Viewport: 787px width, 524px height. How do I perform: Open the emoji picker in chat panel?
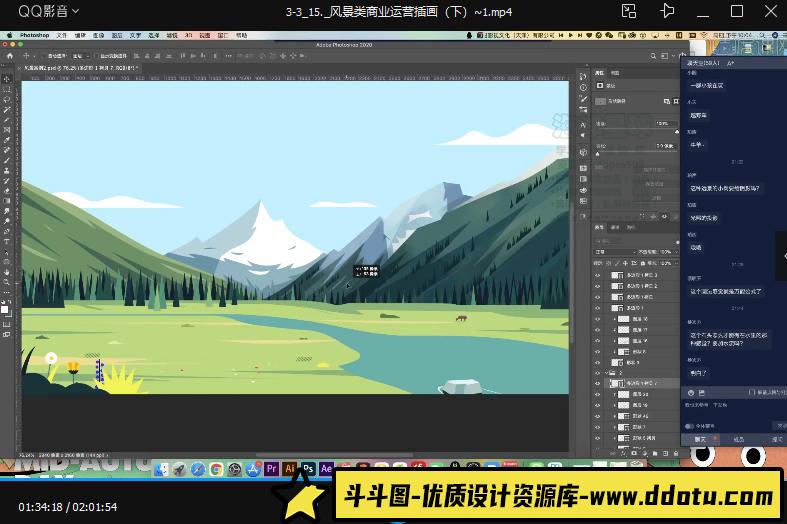pyautogui.click(x=691, y=392)
